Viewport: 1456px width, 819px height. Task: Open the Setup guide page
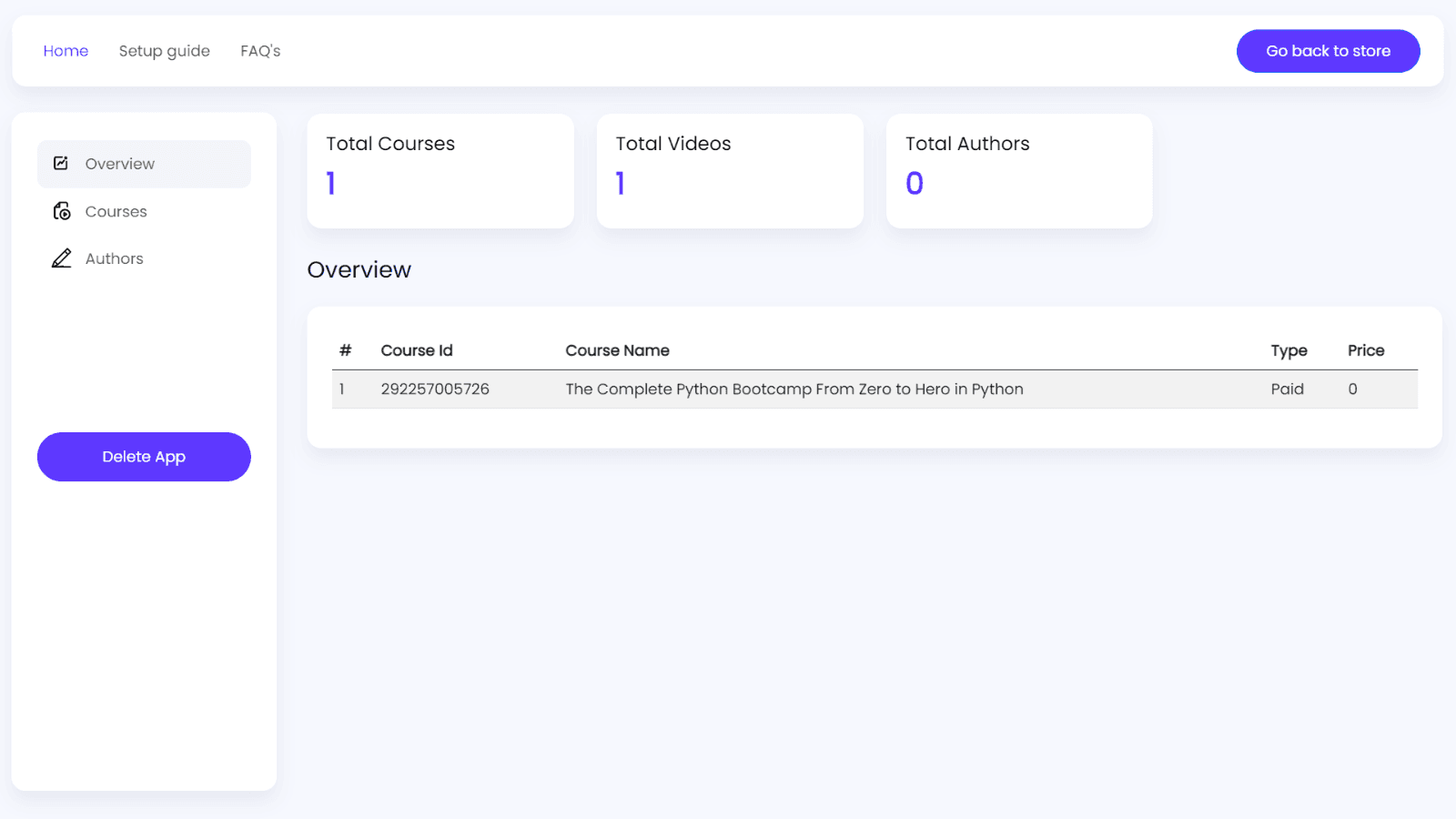tap(164, 51)
